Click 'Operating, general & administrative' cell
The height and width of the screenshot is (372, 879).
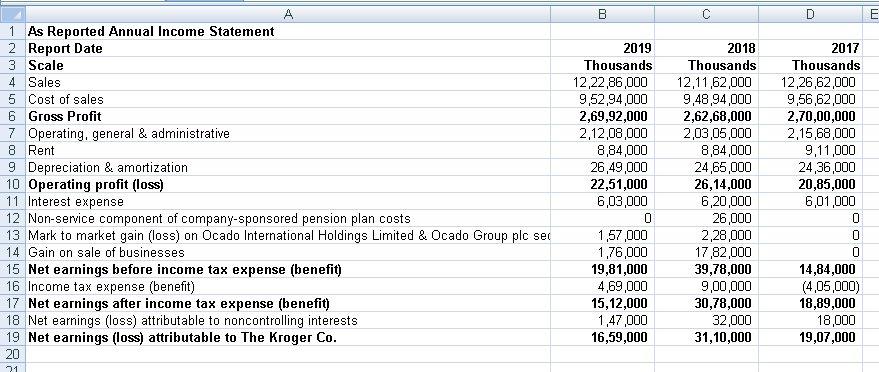[288, 133]
